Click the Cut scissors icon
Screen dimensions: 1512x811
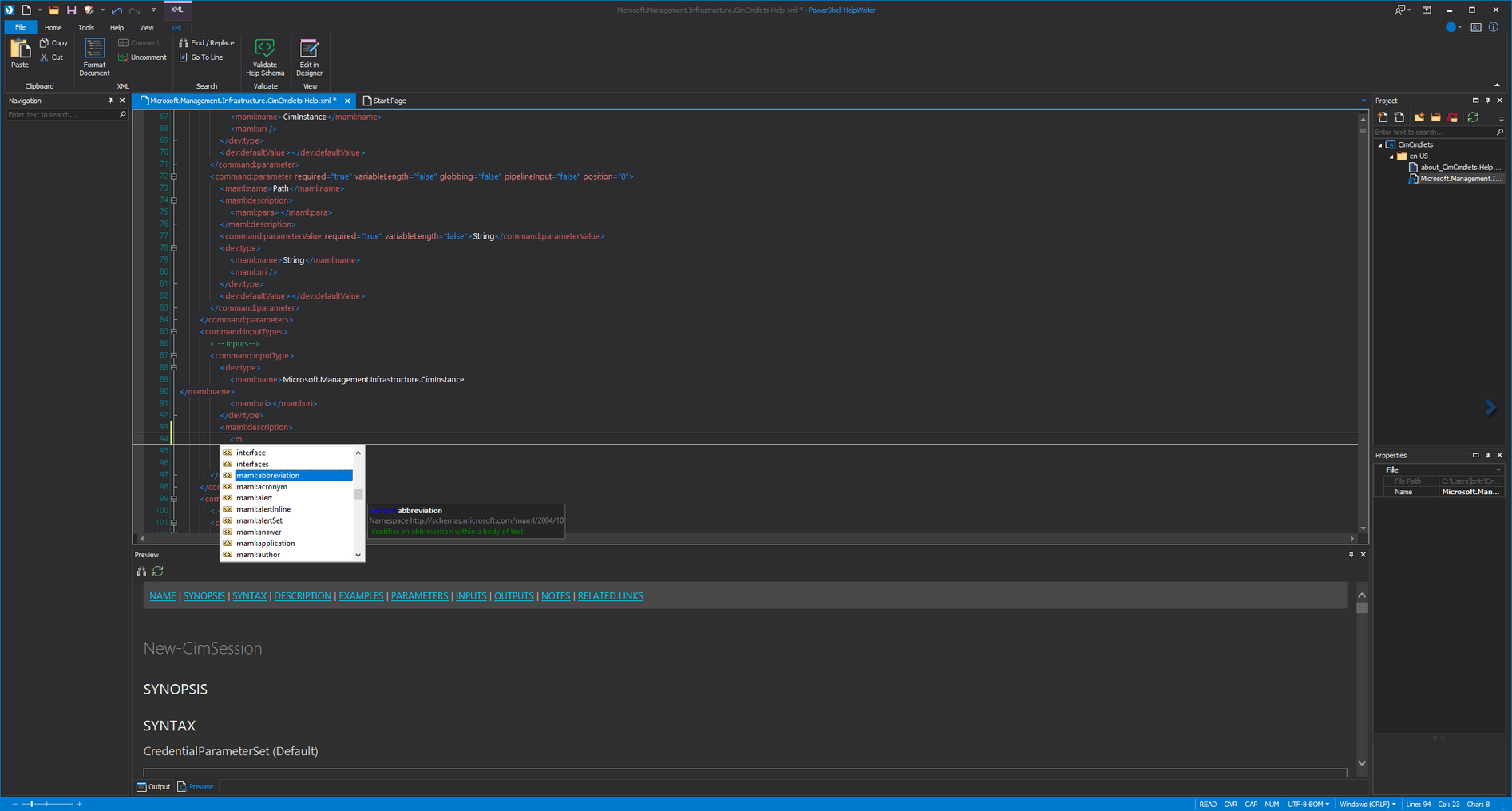(45, 57)
